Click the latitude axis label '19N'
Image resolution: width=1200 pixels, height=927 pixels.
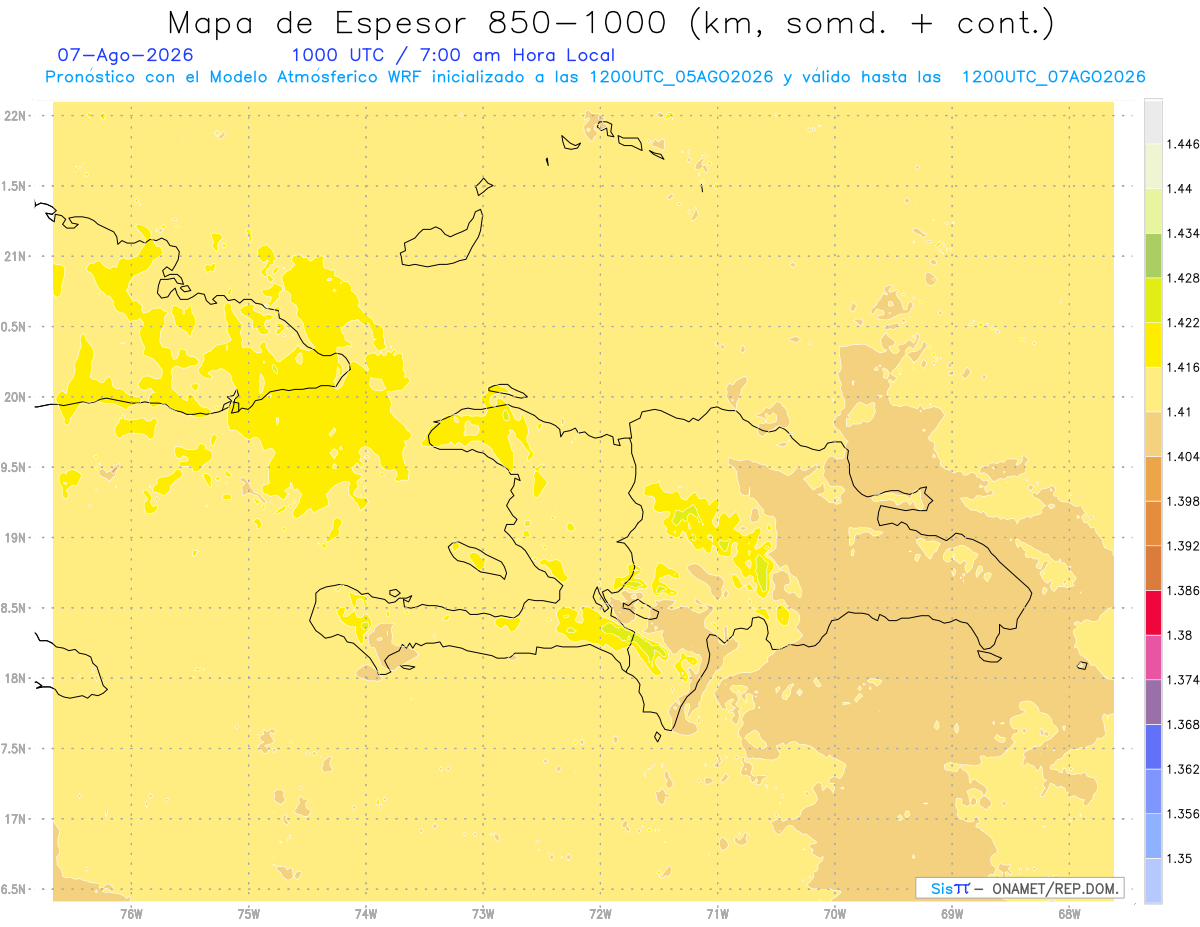[x=15, y=538]
